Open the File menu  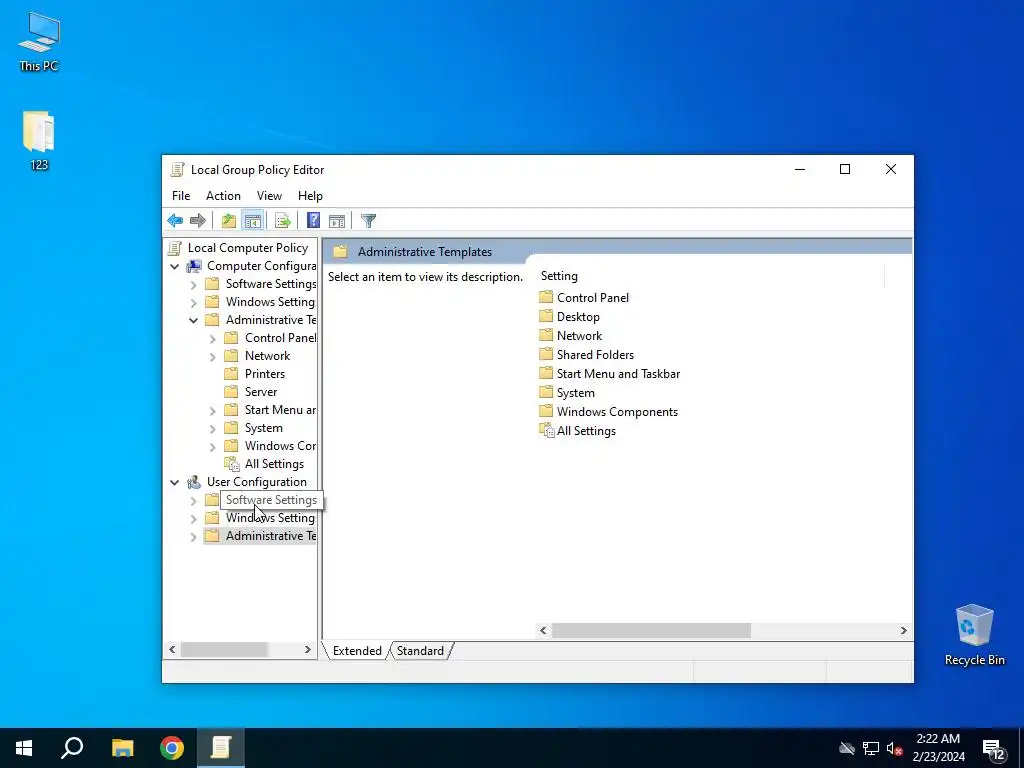click(x=181, y=196)
